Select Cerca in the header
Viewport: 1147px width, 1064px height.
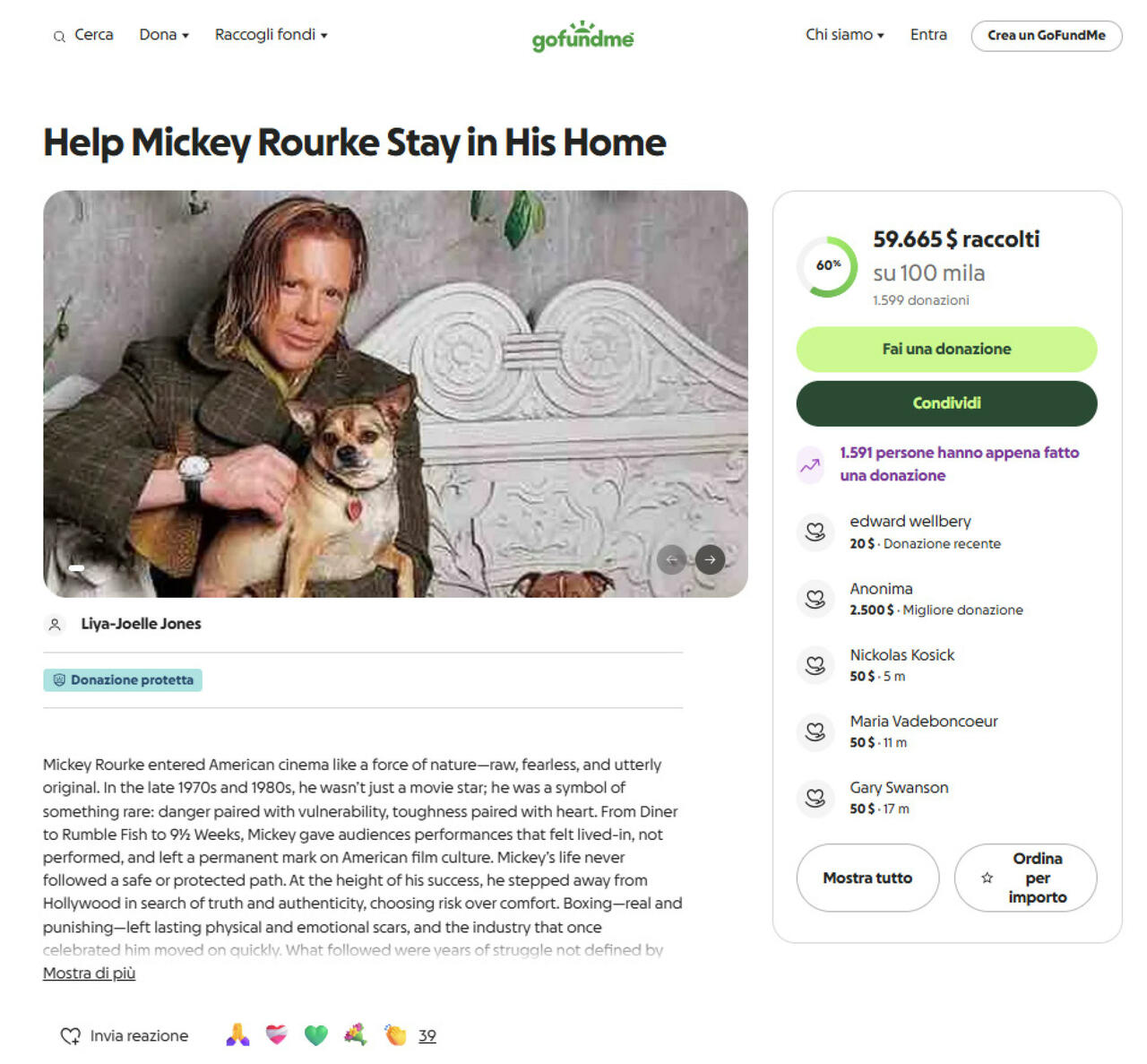coord(92,35)
